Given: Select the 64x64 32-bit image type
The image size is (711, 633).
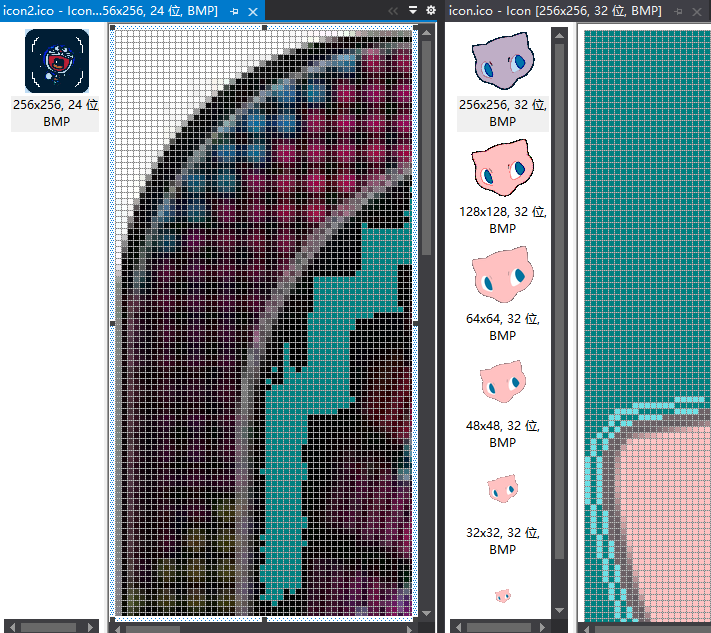Looking at the screenshot, I should (x=502, y=275).
